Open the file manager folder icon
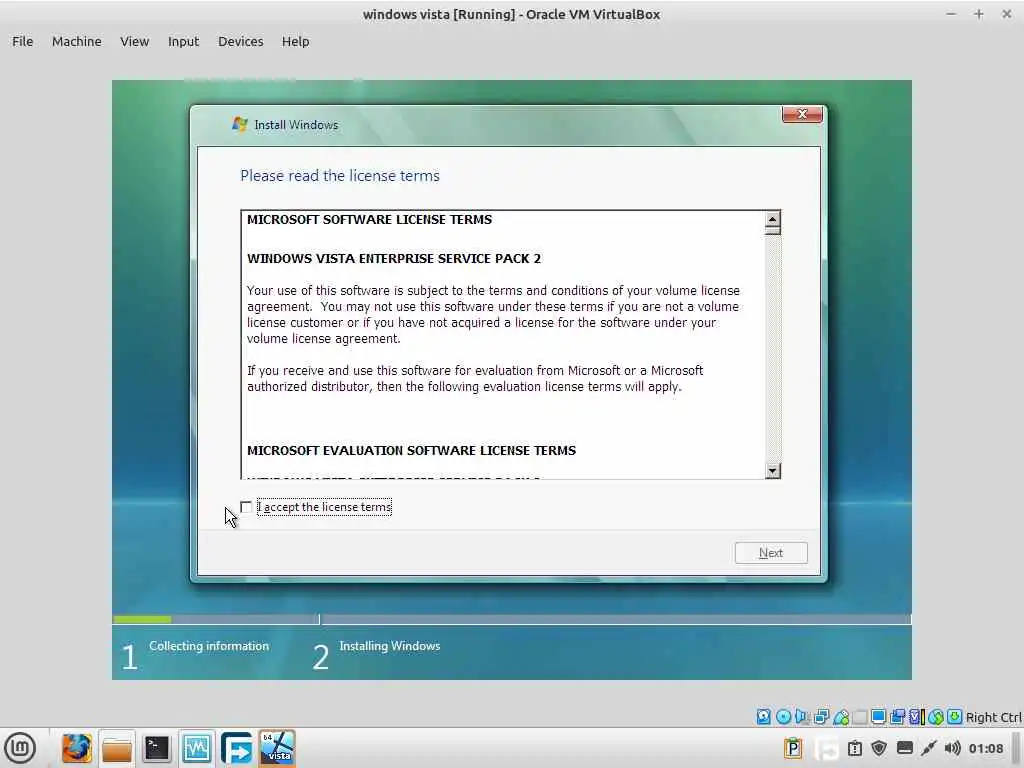1024x768 pixels. (x=117, y=748)
